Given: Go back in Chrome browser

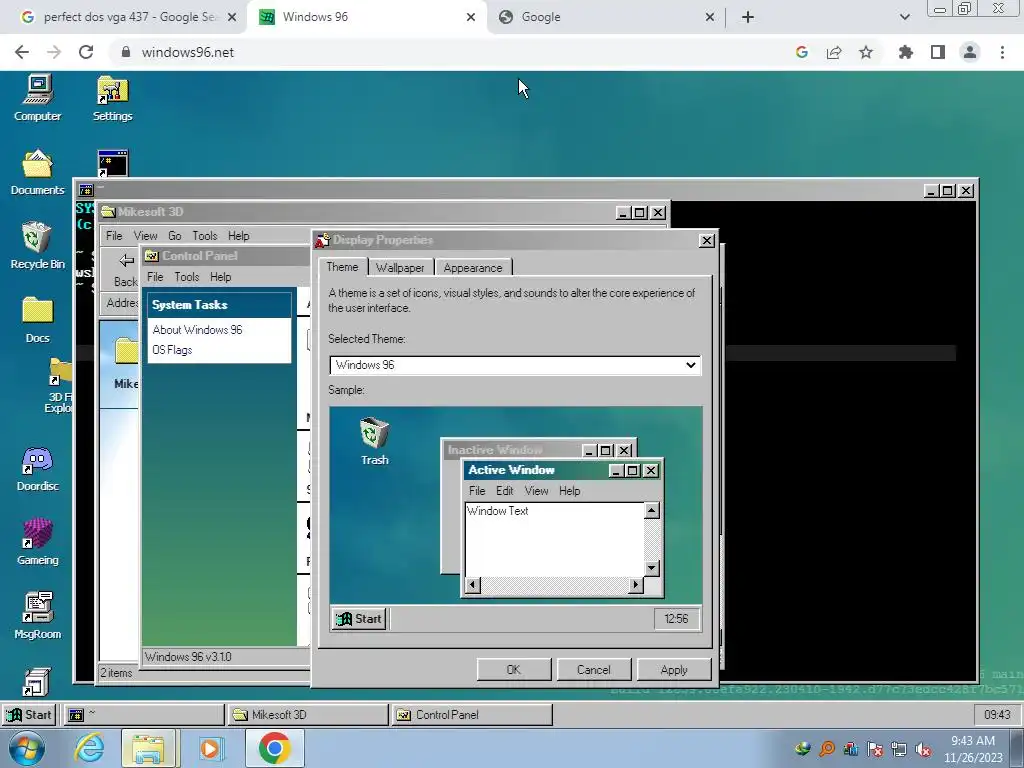Looking at the screenshot, I should tap(22, 52).
